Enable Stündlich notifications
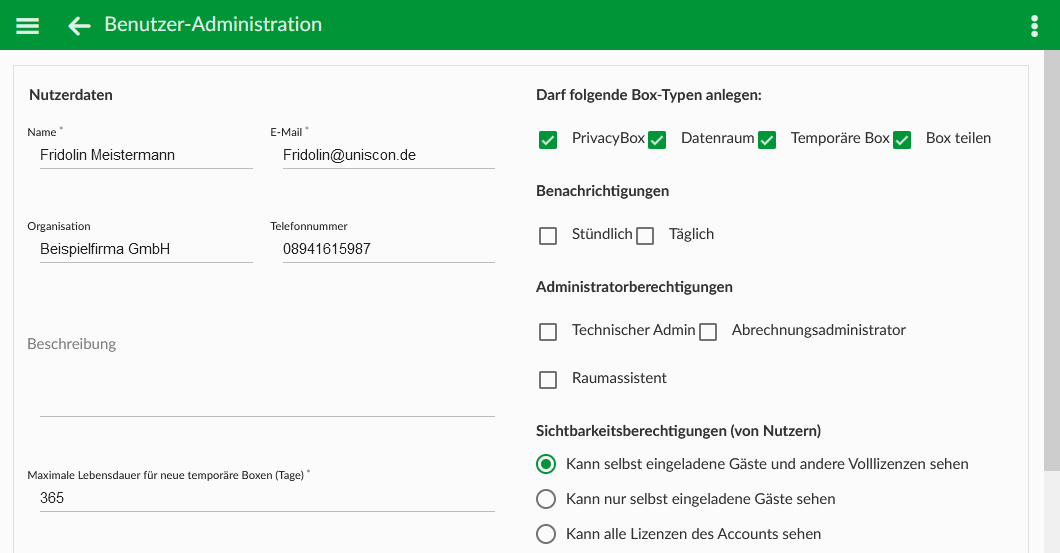 [x=548, y=236]
